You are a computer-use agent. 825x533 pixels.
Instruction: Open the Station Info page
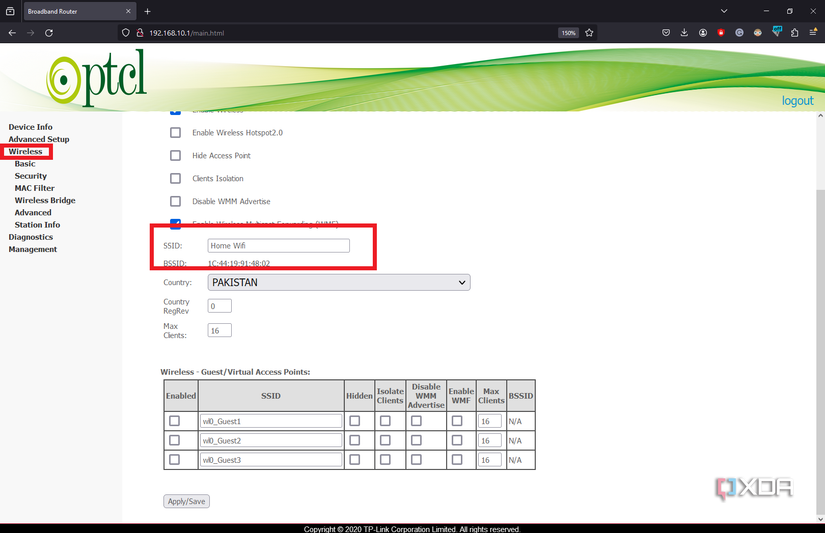pos(37,225)
